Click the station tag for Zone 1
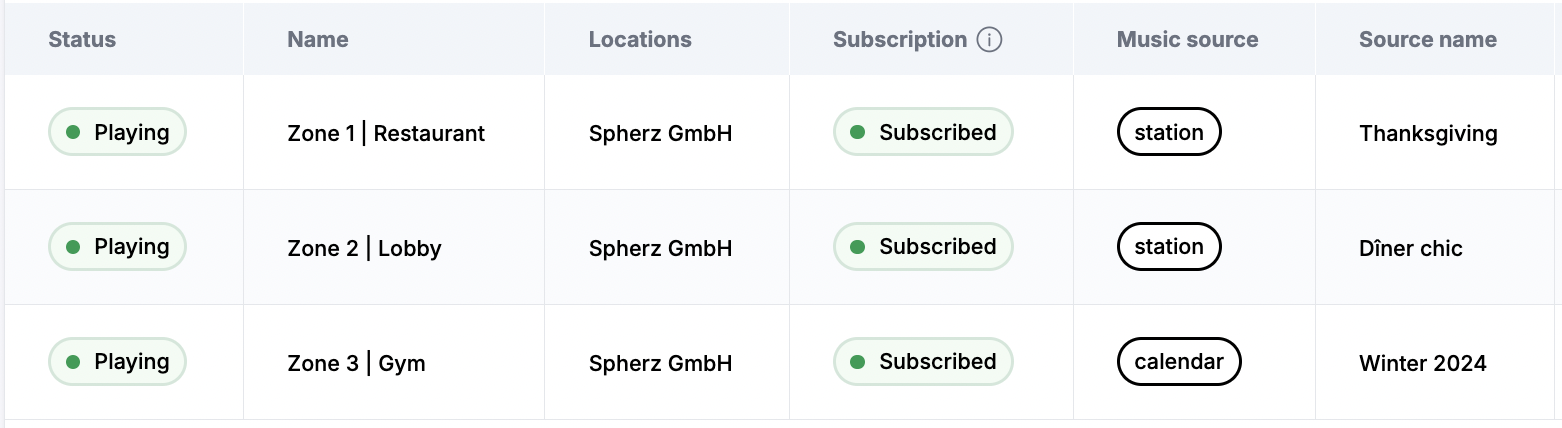 [1169, 132]
